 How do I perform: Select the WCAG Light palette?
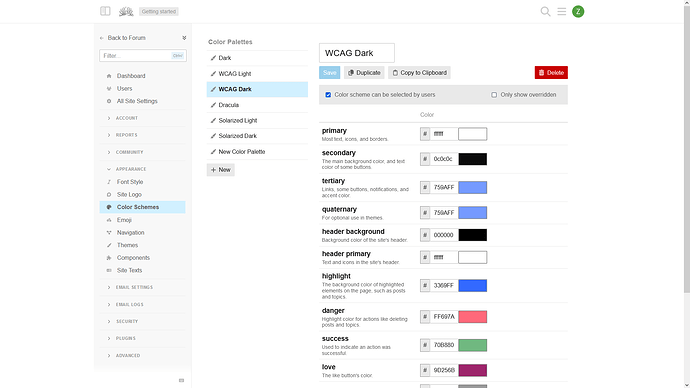[x=257, y=74]
